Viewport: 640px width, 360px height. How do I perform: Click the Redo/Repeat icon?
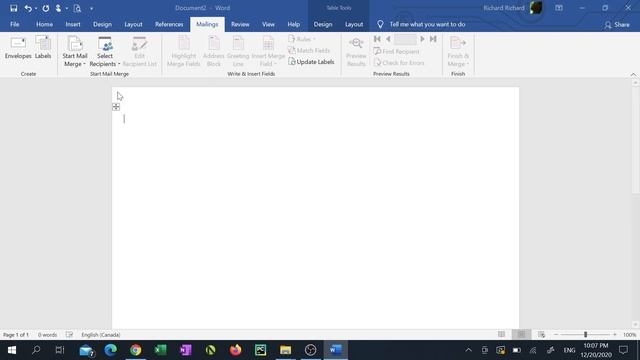click(46, 8)
